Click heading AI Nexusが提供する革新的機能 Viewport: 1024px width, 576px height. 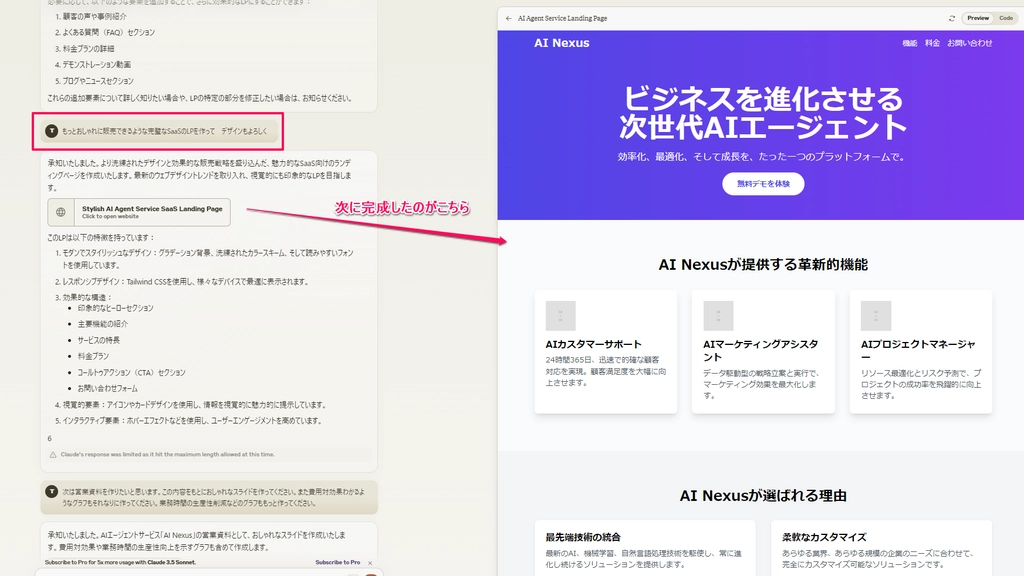(763, 264)
